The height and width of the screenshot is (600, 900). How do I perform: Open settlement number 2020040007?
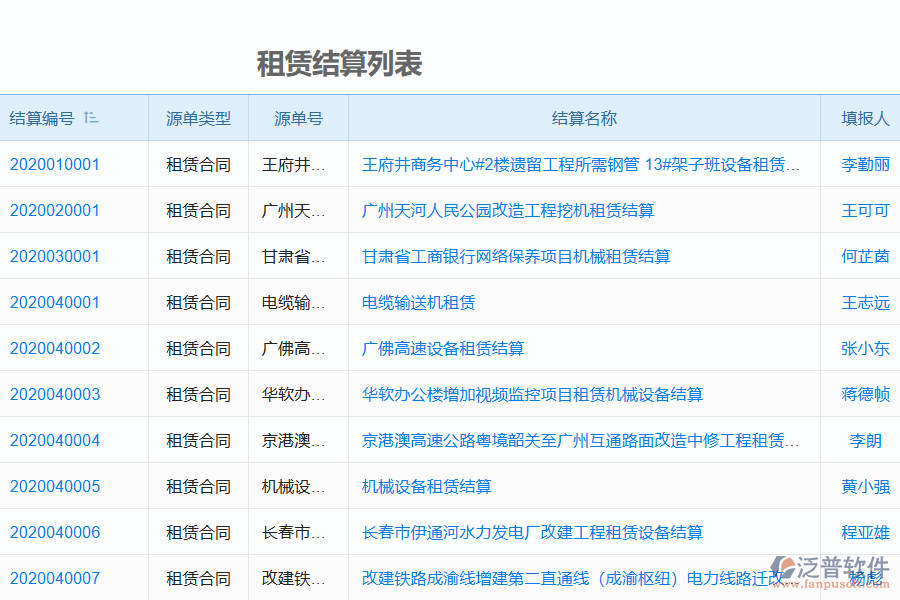pyautogui.click(x=53, y=578)
